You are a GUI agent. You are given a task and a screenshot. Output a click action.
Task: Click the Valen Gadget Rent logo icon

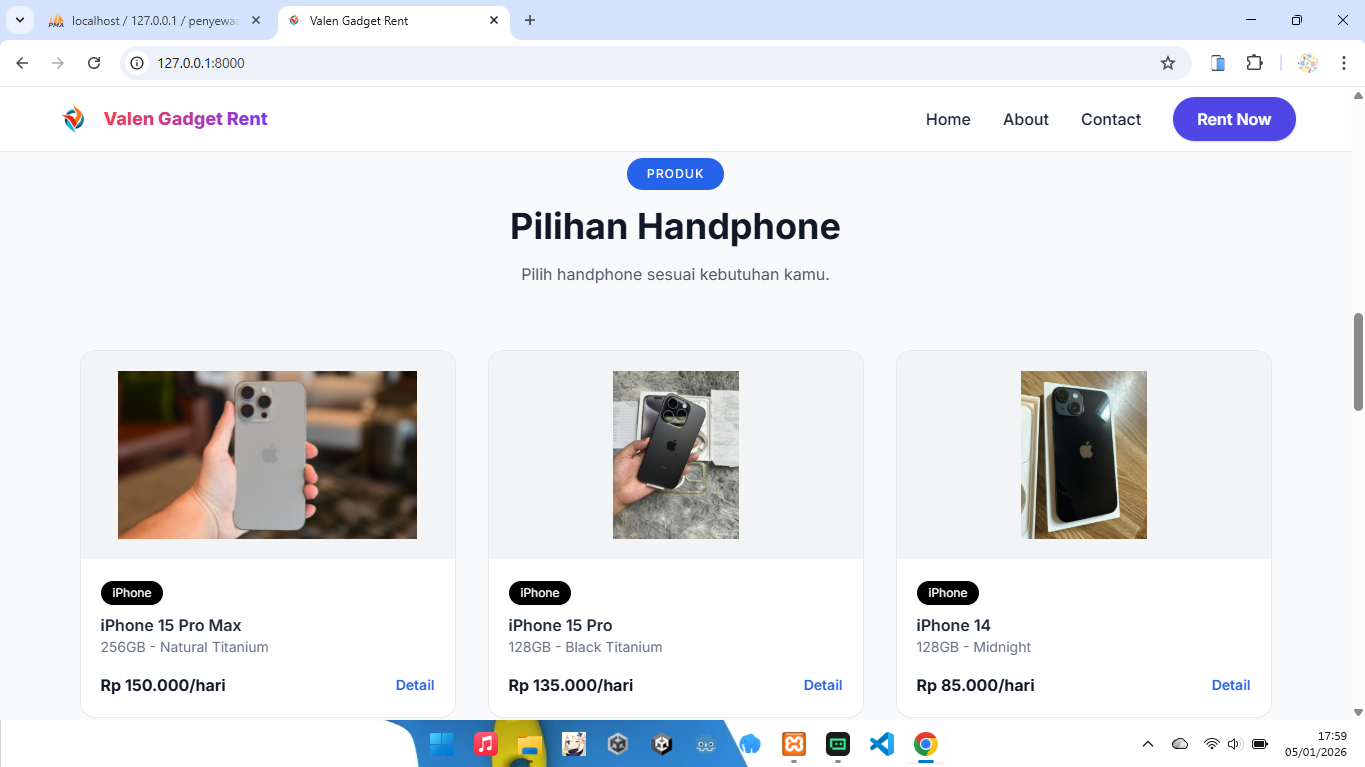(x=74, y=119)
